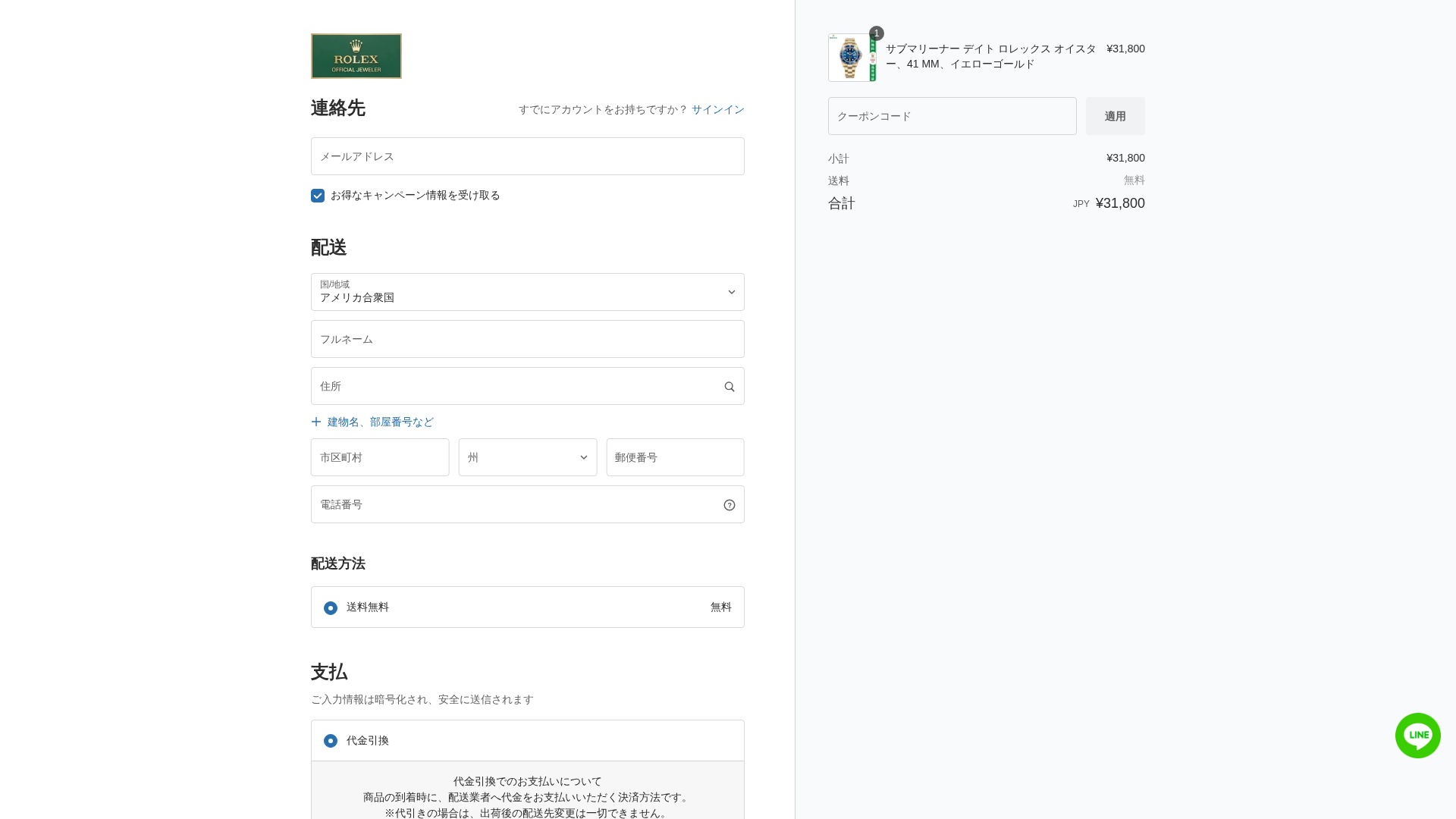Focus the 住所 address input field

(x=528, y=386)
